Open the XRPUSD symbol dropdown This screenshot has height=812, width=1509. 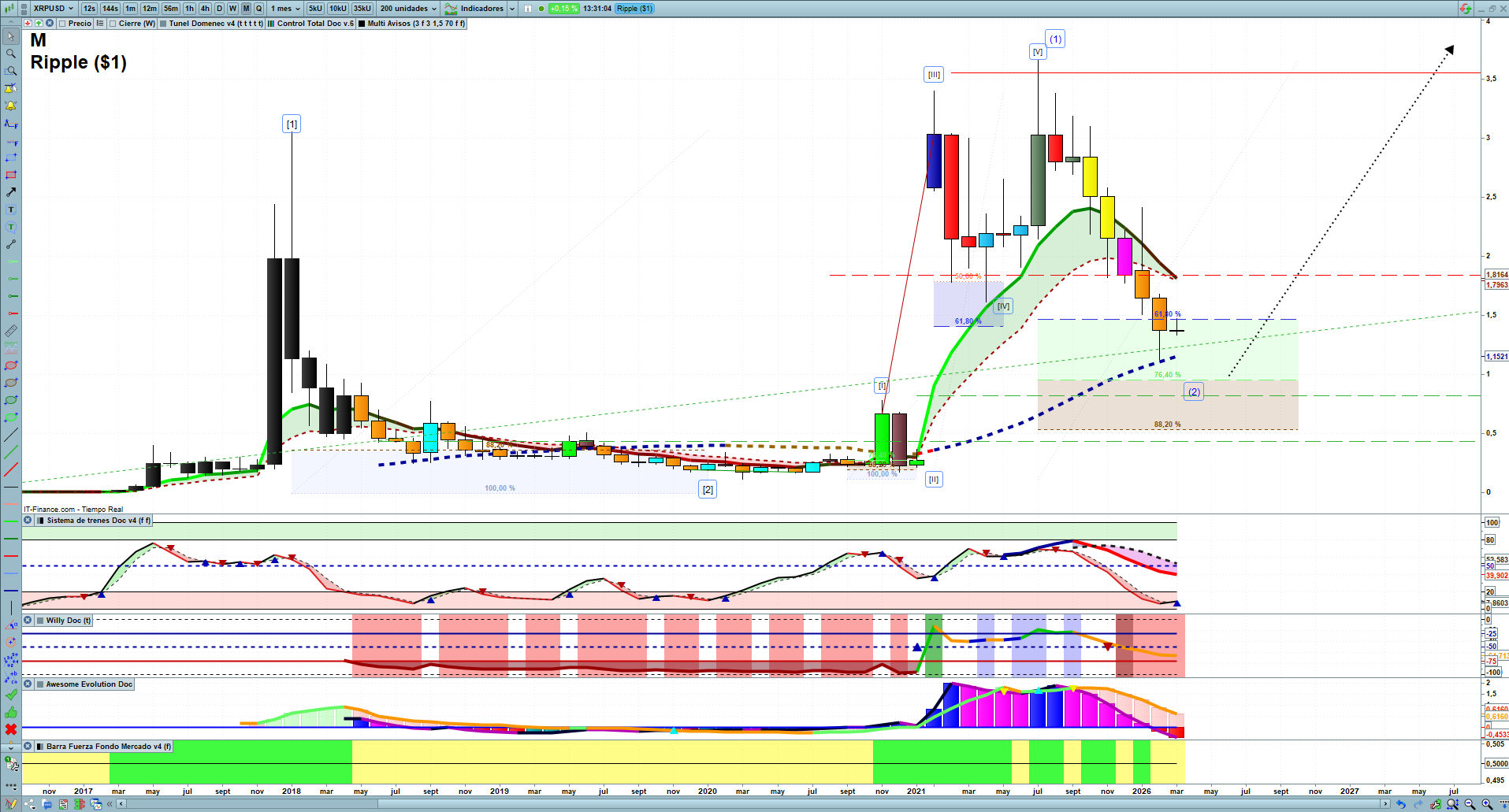coord(53,9)
